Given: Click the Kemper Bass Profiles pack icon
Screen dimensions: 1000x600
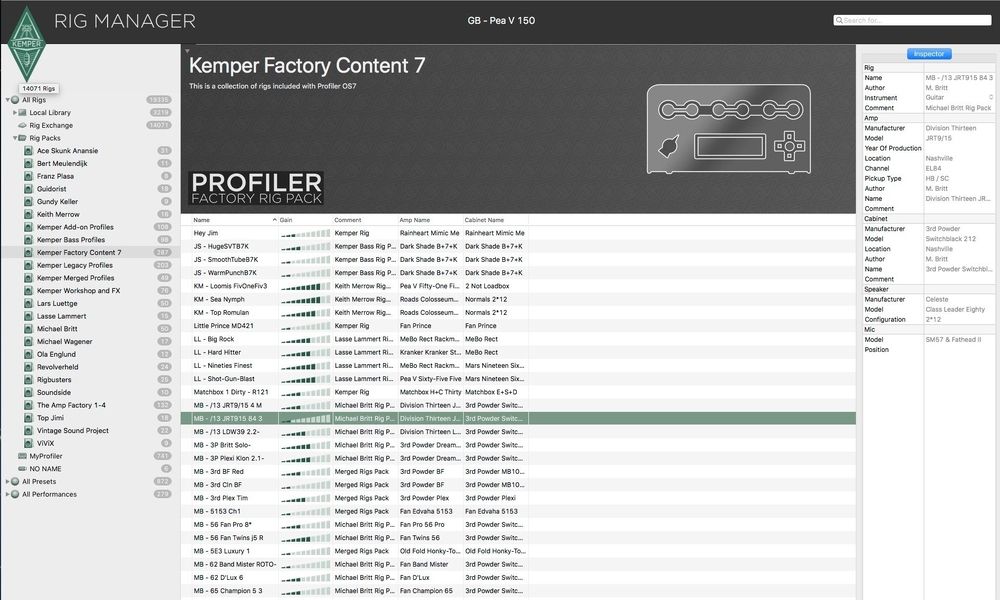Looking at the screenshot, I should pyautogui.click(x=28, y=240).
